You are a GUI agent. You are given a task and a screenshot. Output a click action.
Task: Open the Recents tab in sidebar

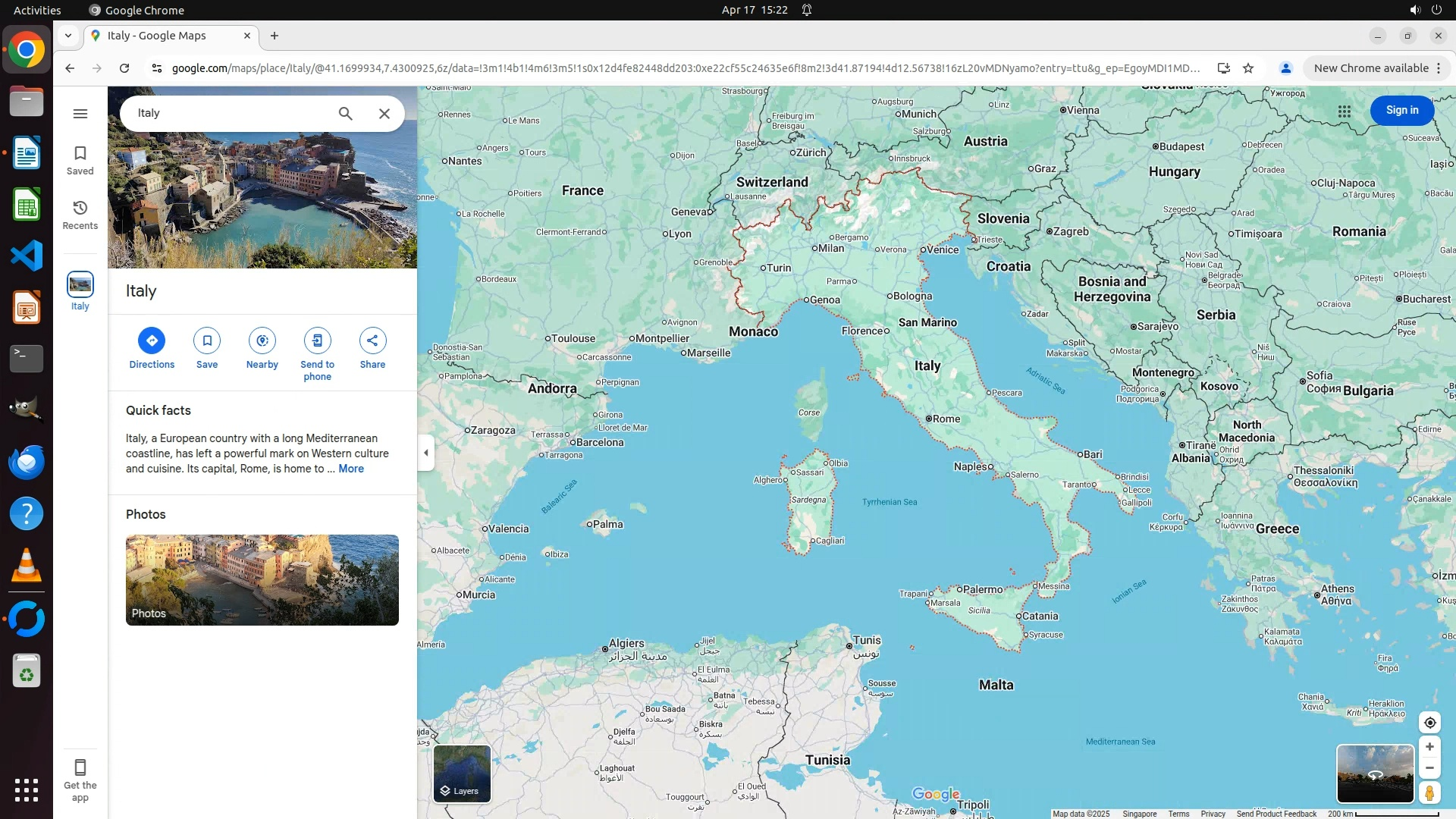80,215
